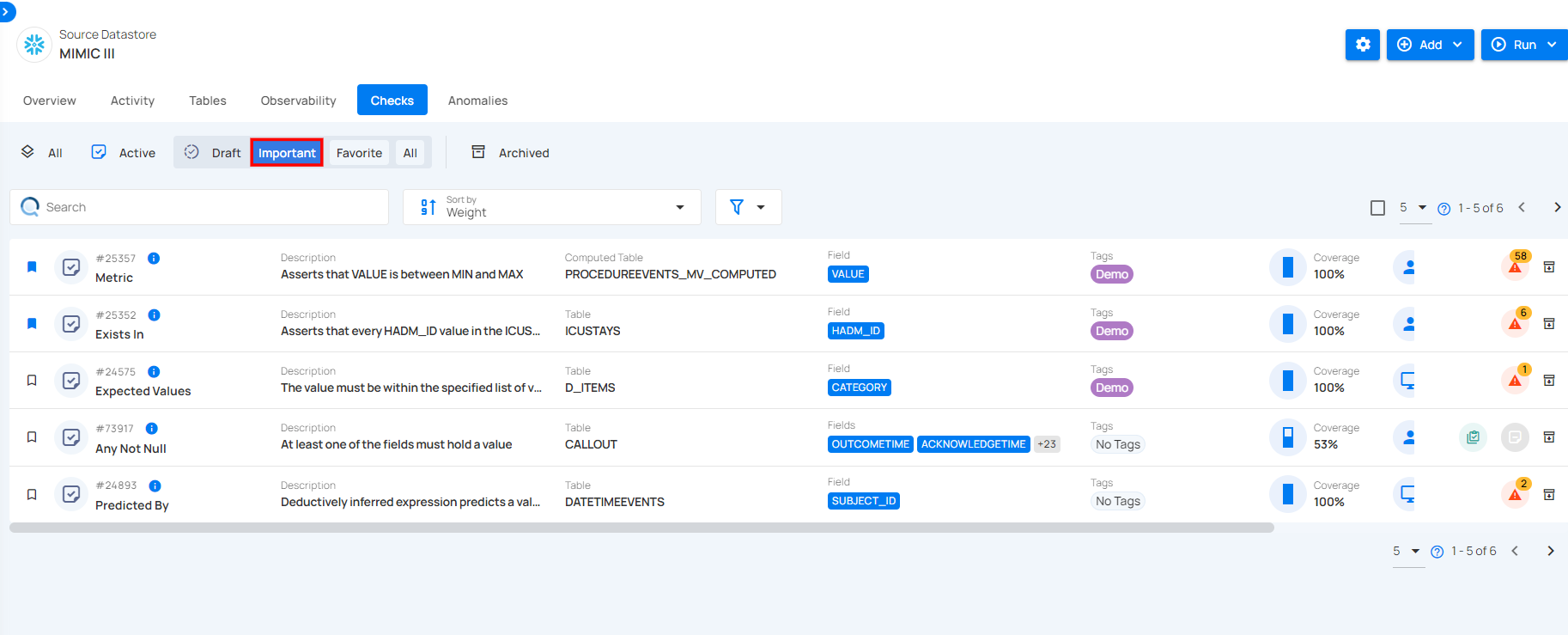Open anomalies warning for Predicted By check
The width and height of the screenshot is (1568, 635).
1516,493
